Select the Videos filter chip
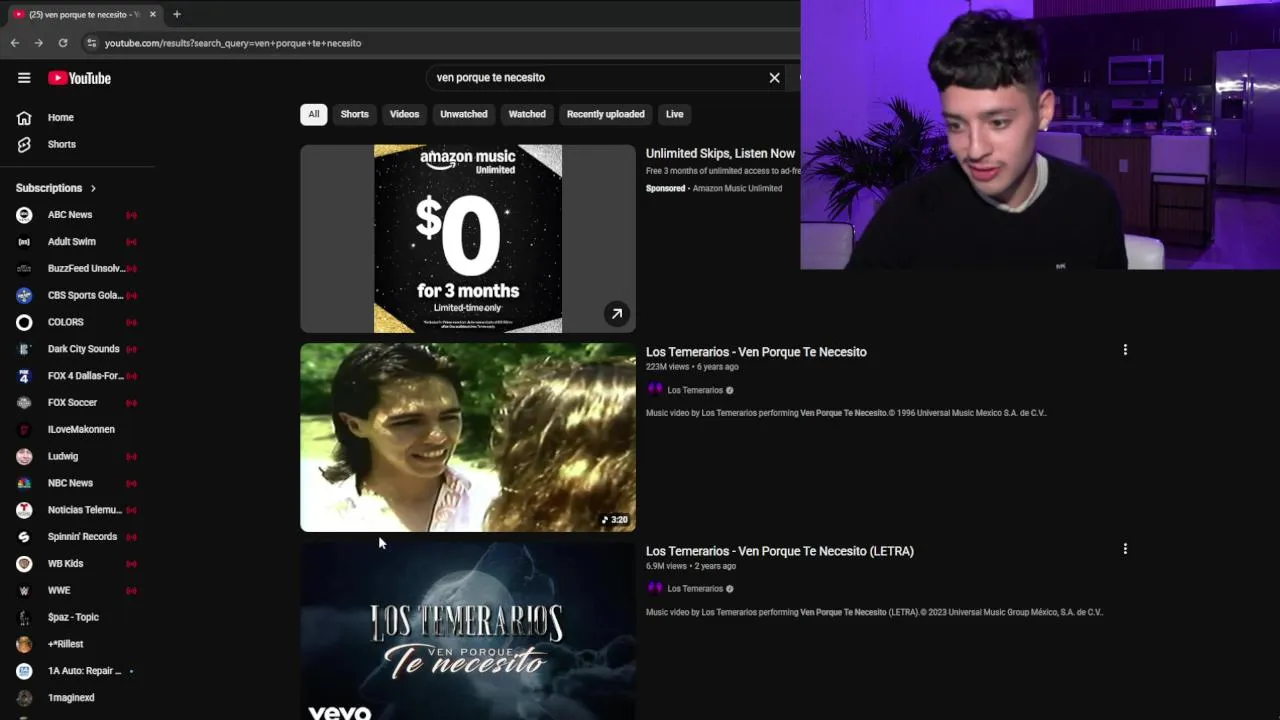Viewport: 1280px width, 720px height. [x=404, y=114]
